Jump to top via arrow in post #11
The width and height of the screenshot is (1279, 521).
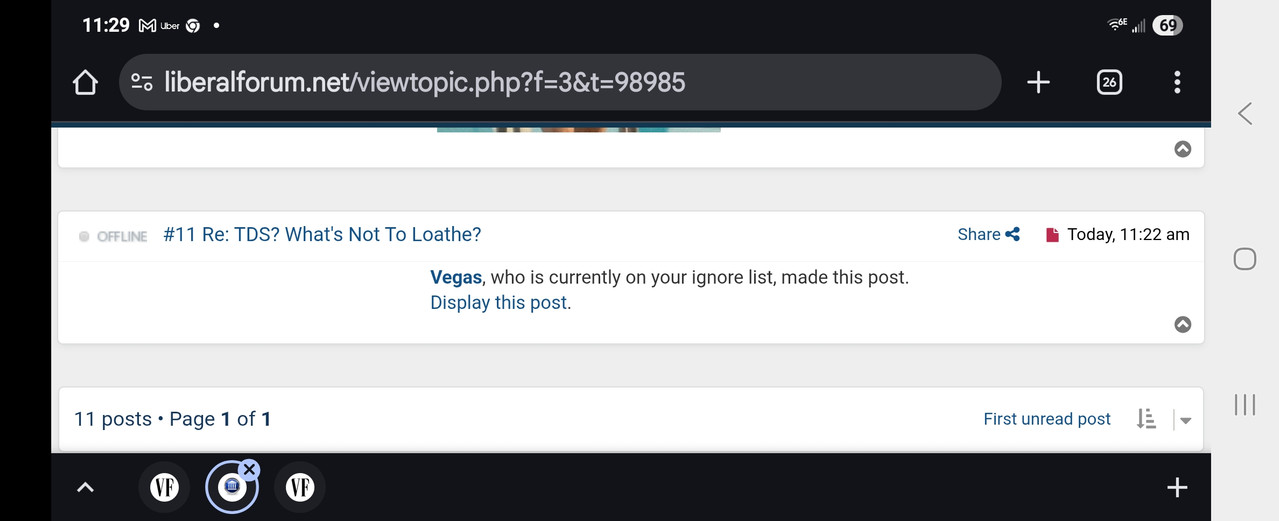pos(1182,324)
